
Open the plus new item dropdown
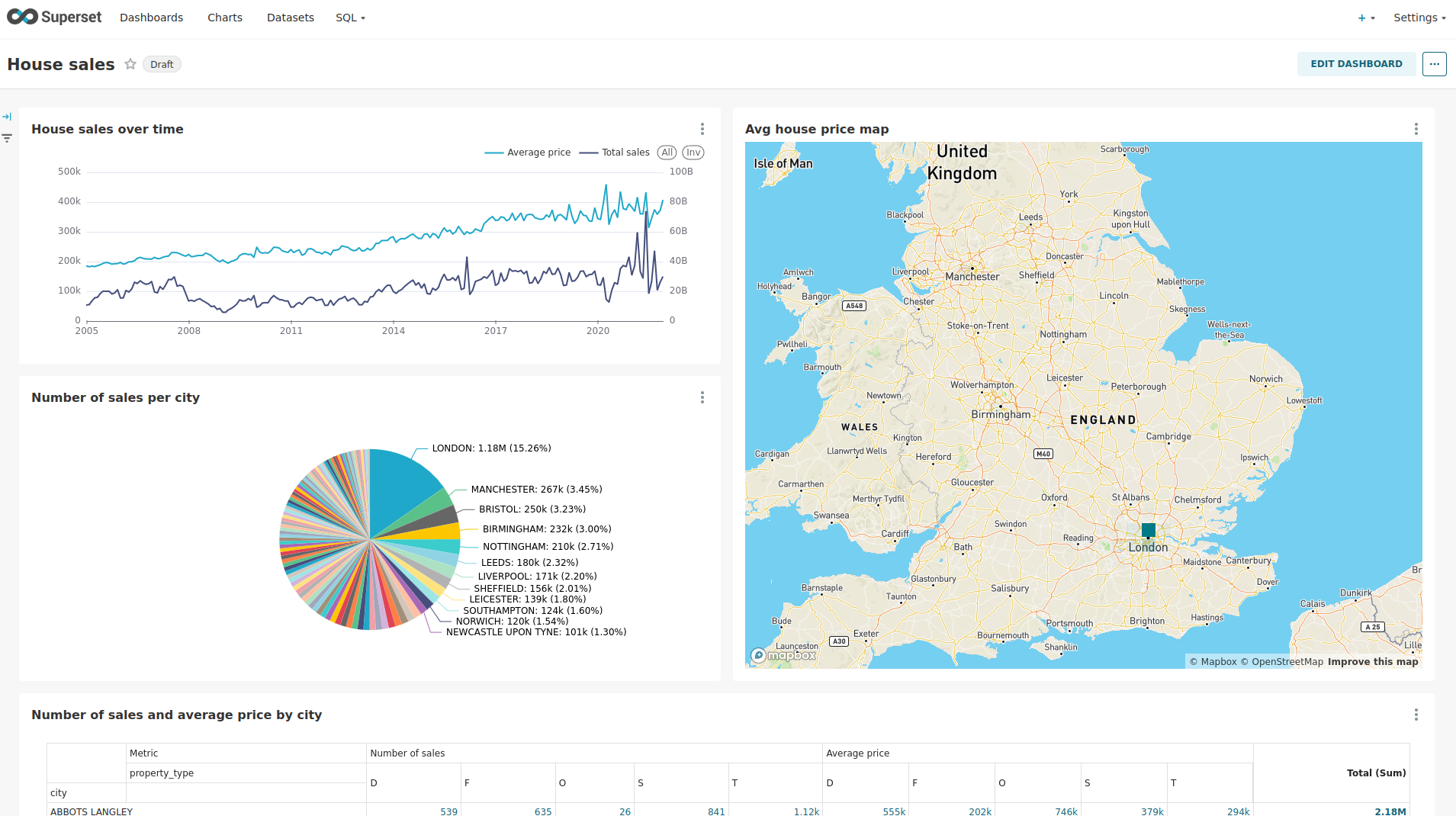(x=1365, y=18)
